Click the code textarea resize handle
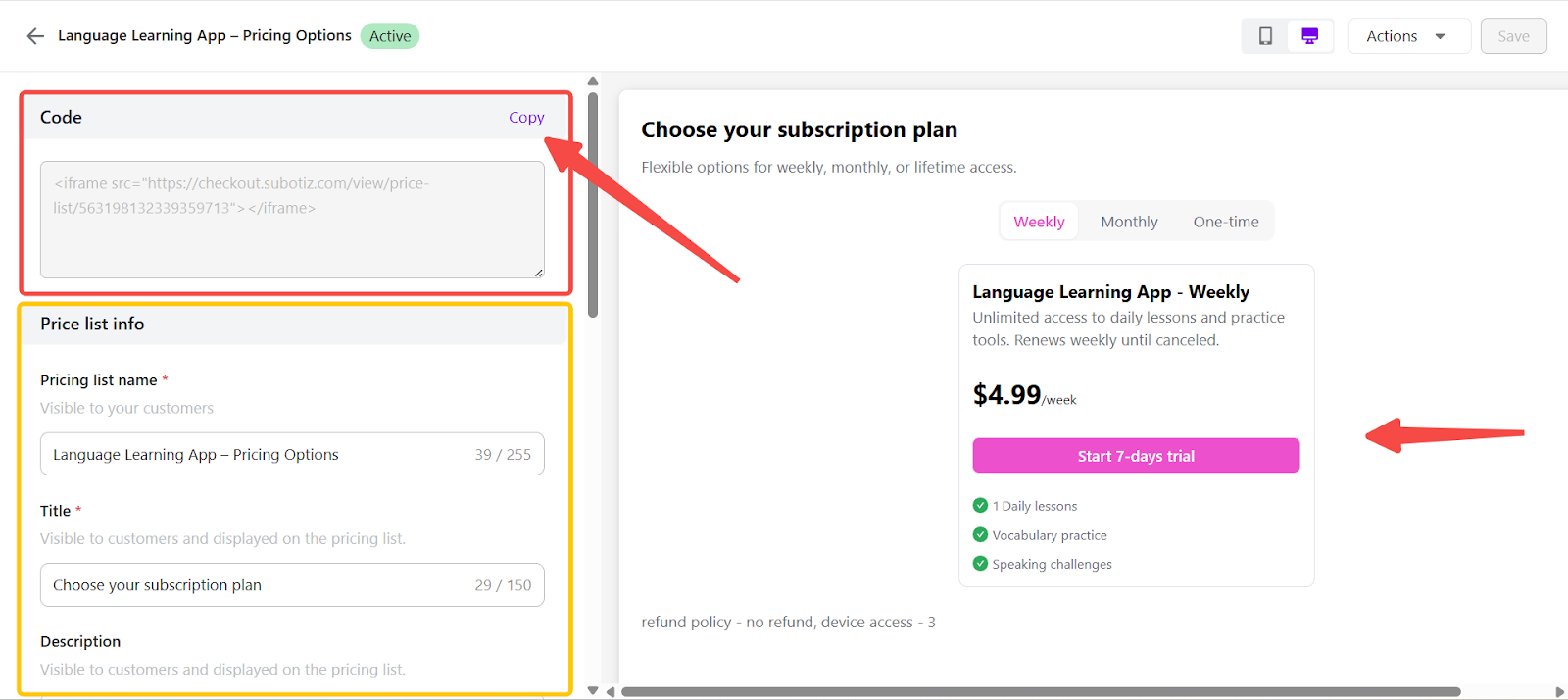The width and height of the screenshot is (1568, 700). click(539, 273)
